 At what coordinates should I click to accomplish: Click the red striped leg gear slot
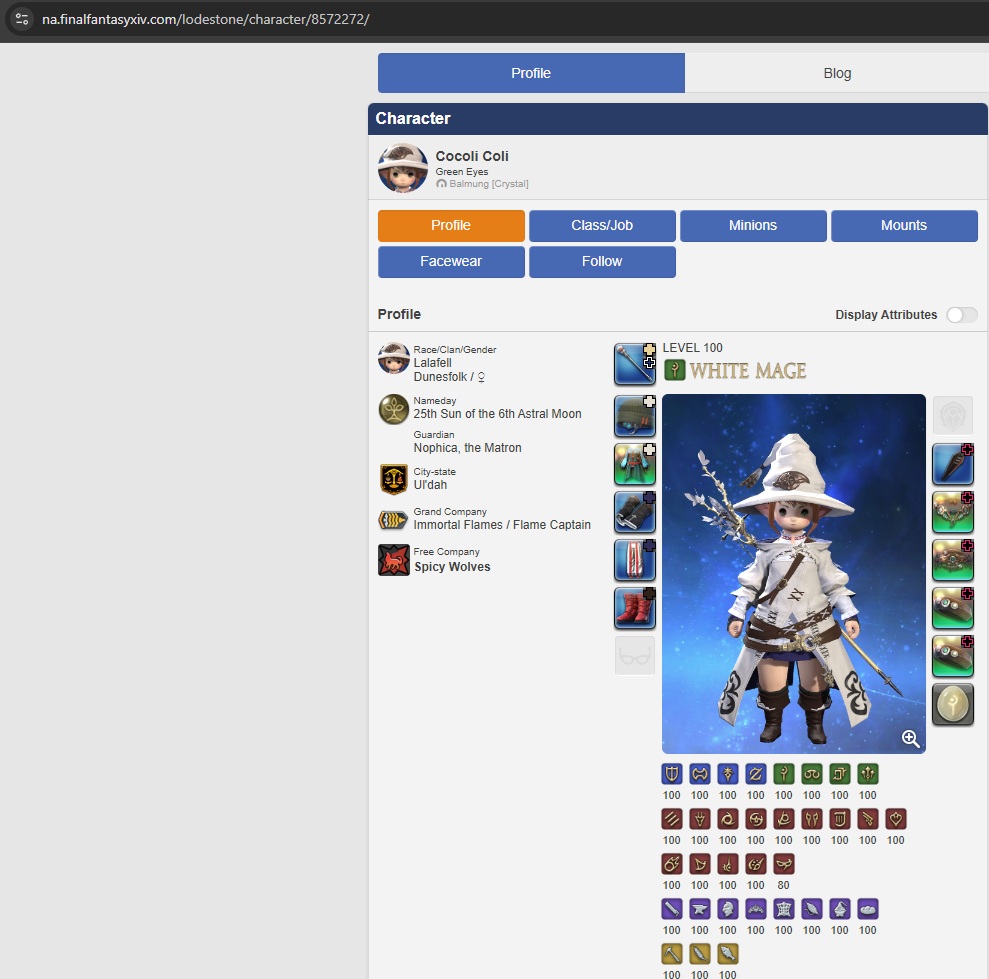coord(635,560)
